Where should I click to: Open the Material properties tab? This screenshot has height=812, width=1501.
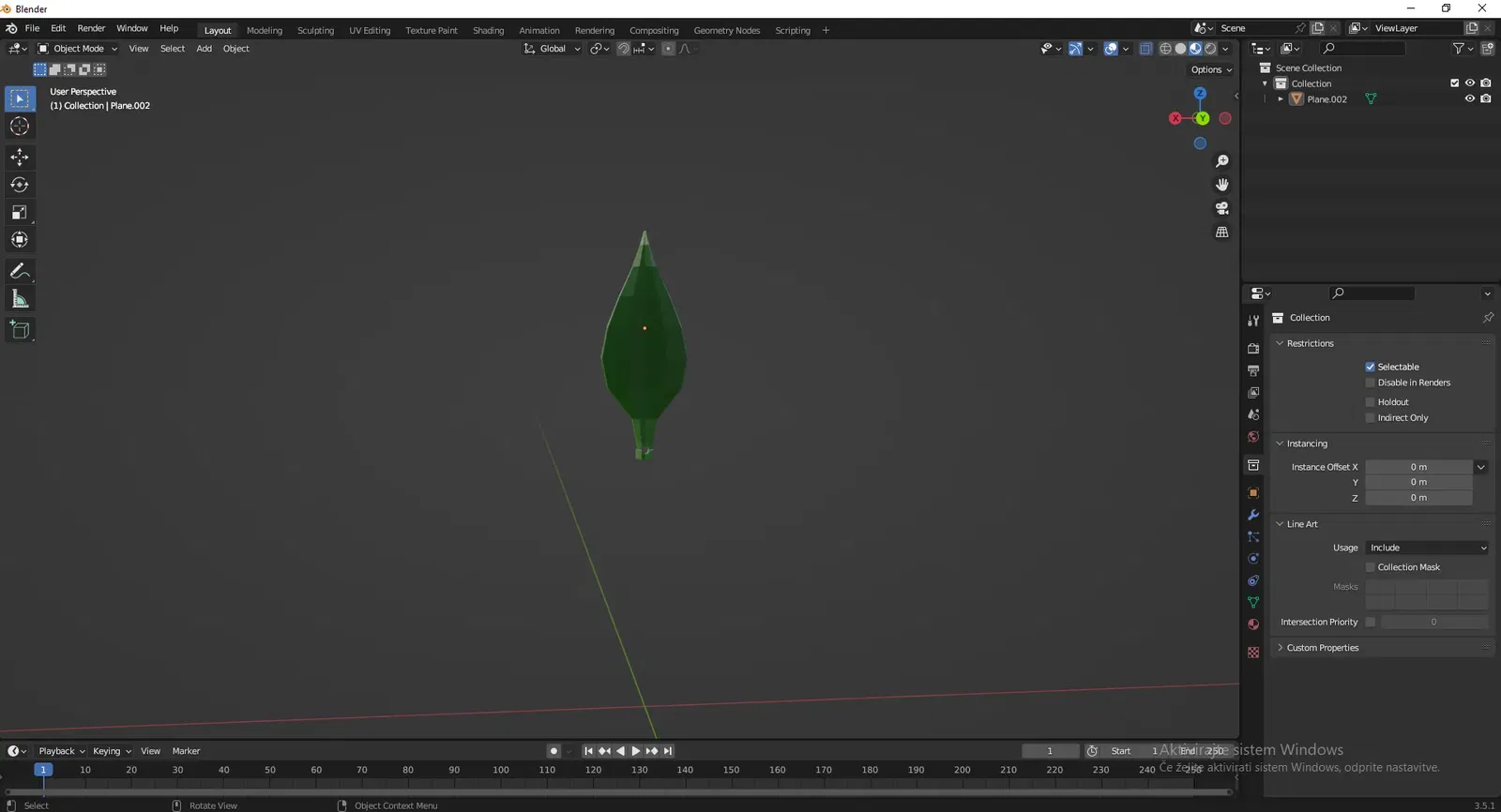tap(1253, 624)
